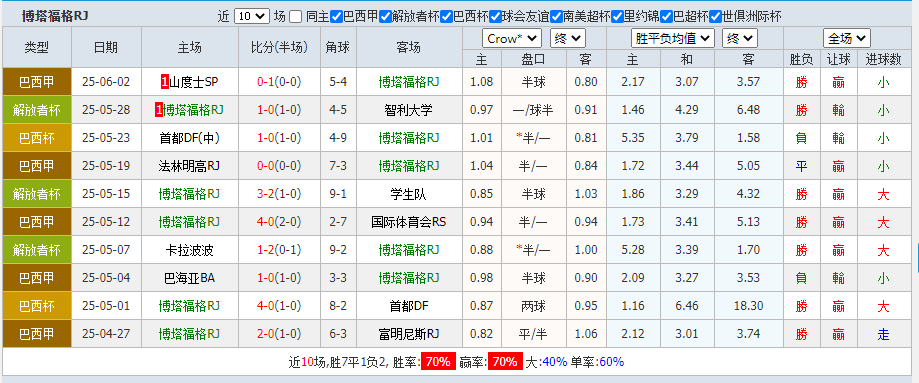Uncheck the 里约锦 filter checkbox
This screenshot has width=919, height=383.
click(617, 16)
